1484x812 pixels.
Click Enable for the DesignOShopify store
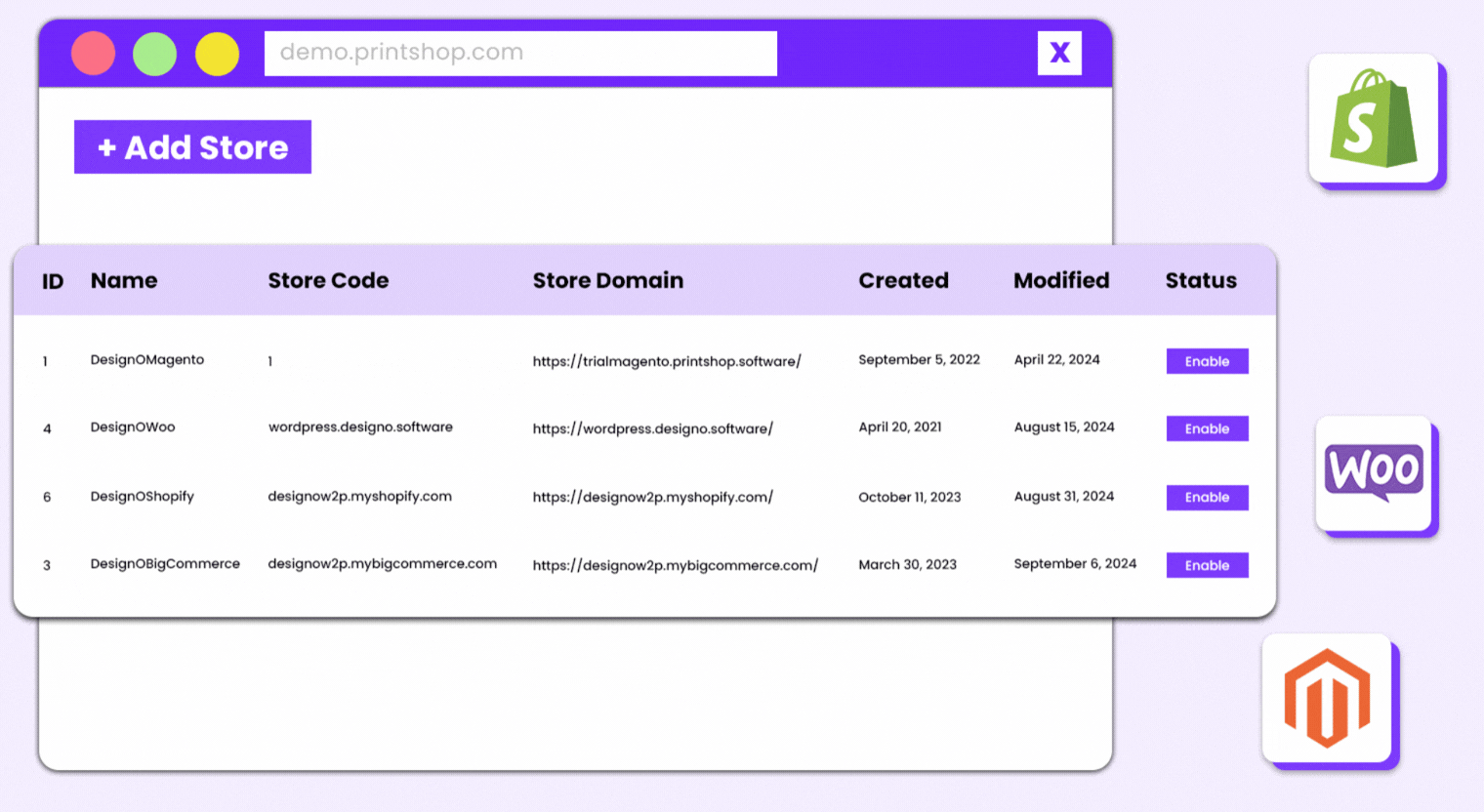[x=1207, y=498]
